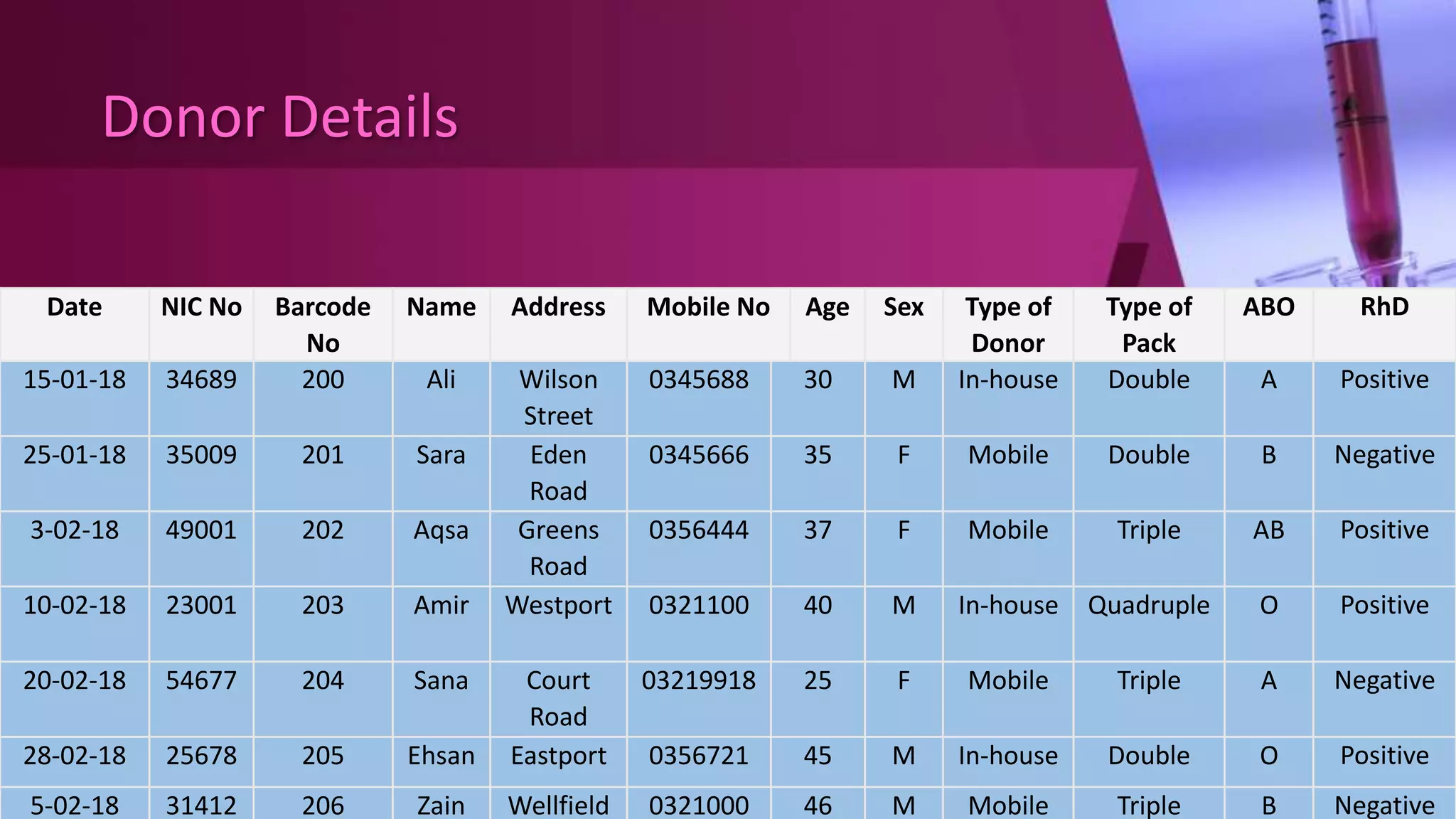Click donor name Ehsan cell

pos(441,756)
